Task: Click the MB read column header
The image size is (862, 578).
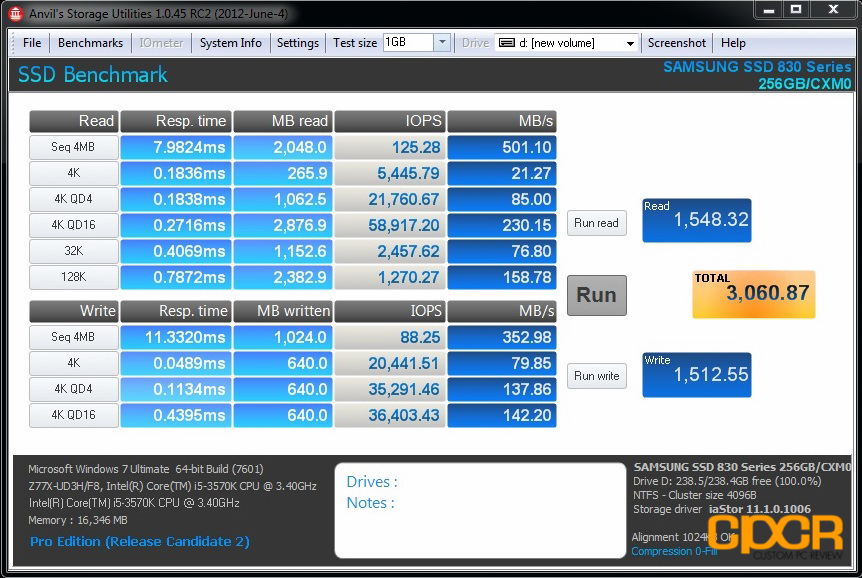Action: [x=283, y=121]
